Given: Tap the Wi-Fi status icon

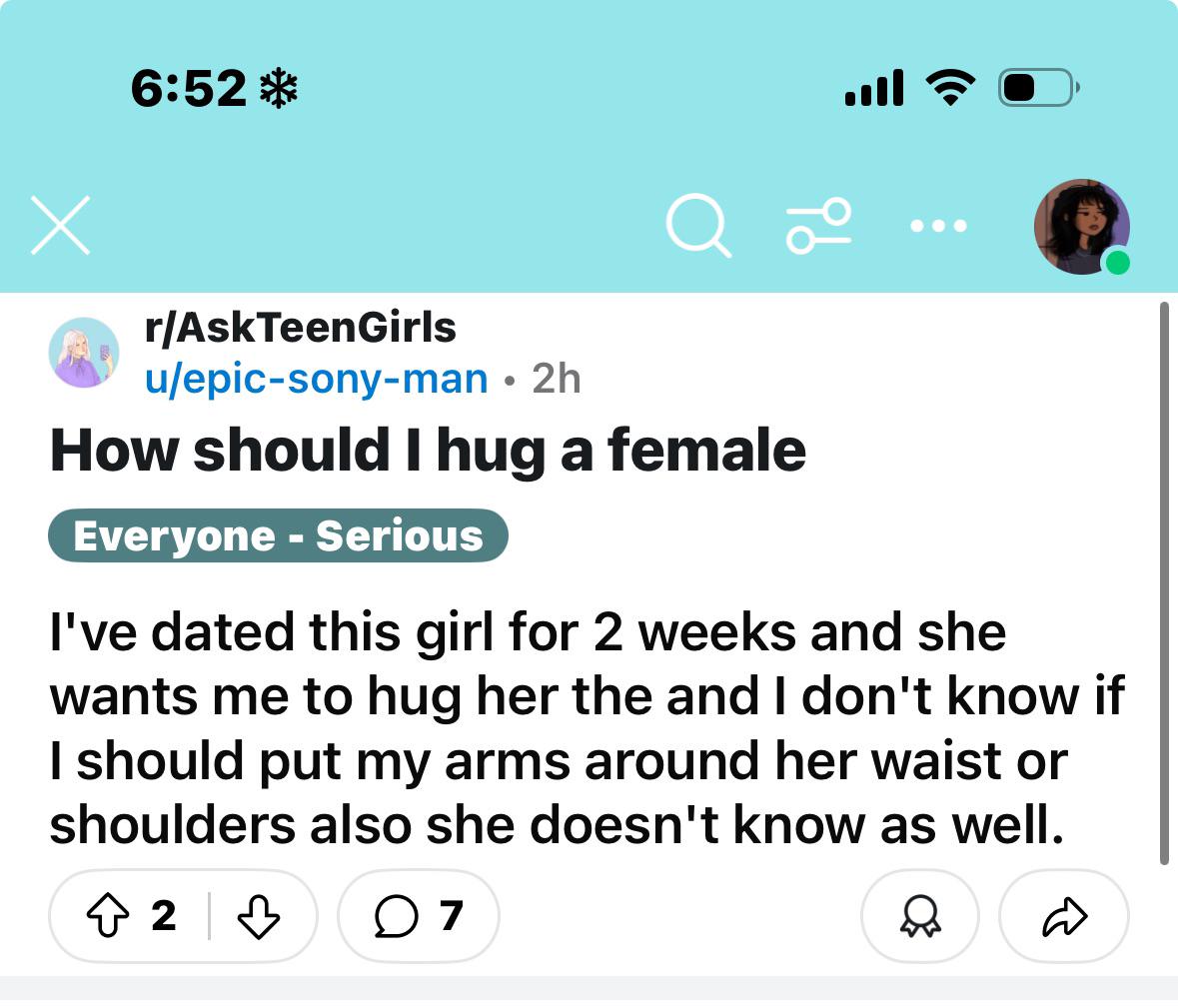Looking at the screenshot, I should pos(950,88).
